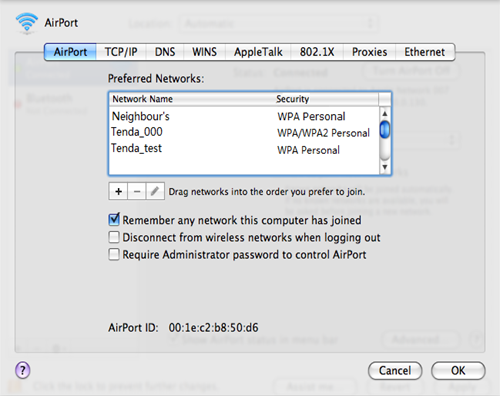Toggle Remember any network this computer has joined

point(114,219)
